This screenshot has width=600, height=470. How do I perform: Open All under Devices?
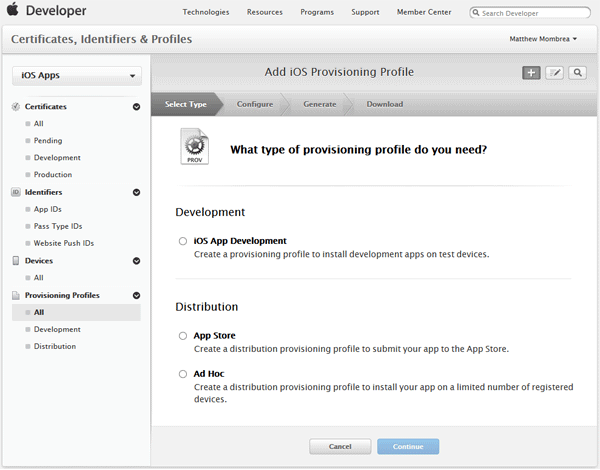tap(38, 278)
